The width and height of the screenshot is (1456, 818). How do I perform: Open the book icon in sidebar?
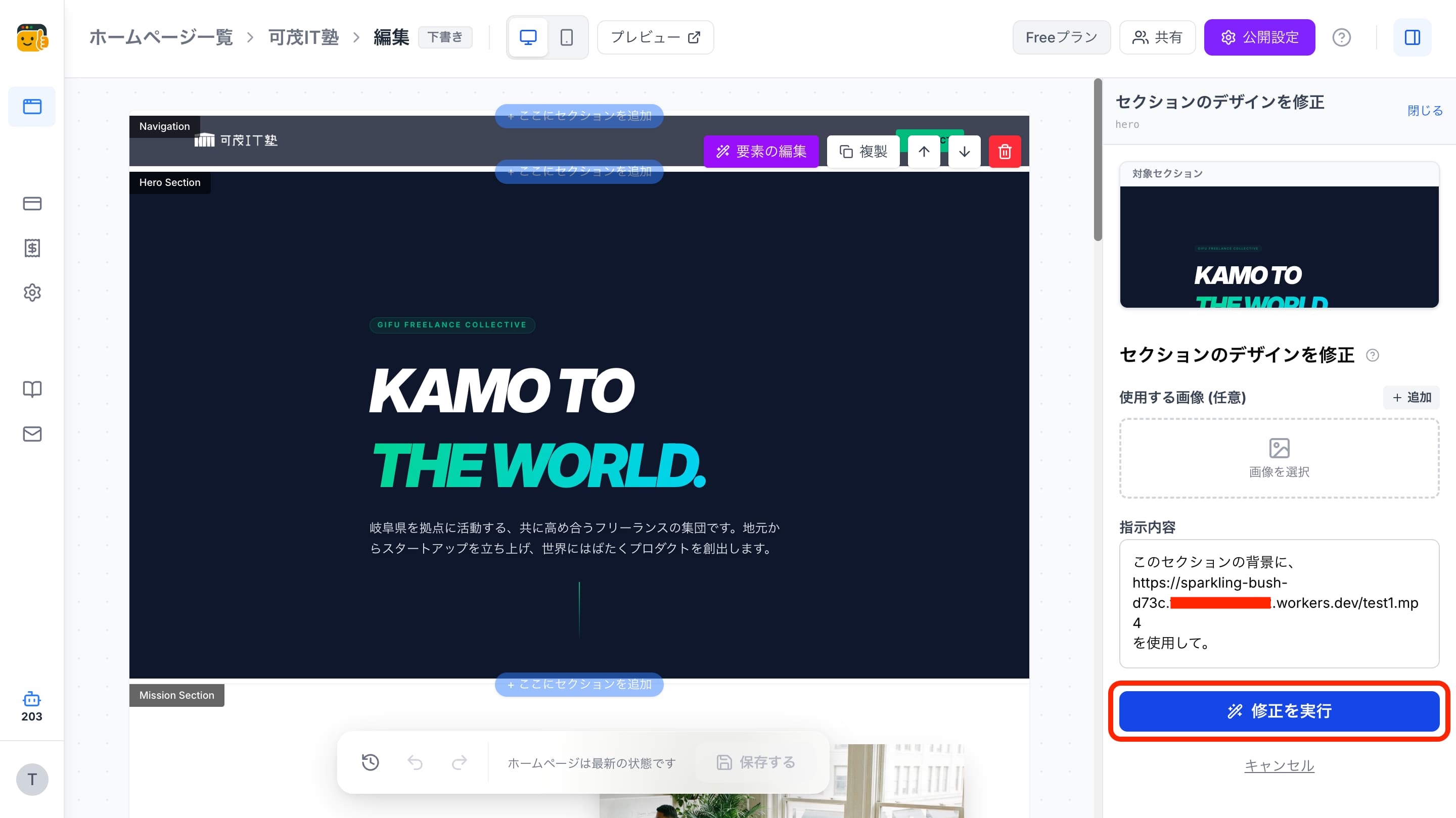(32, 389)
